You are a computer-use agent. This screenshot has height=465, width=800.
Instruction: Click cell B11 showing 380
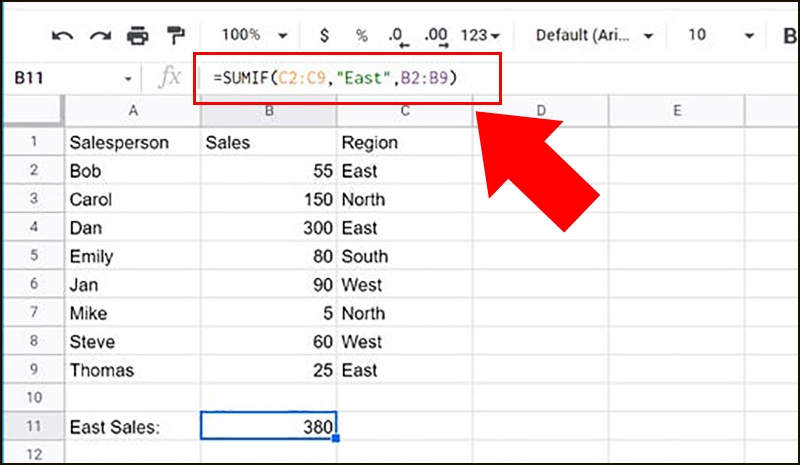(269, 427)
